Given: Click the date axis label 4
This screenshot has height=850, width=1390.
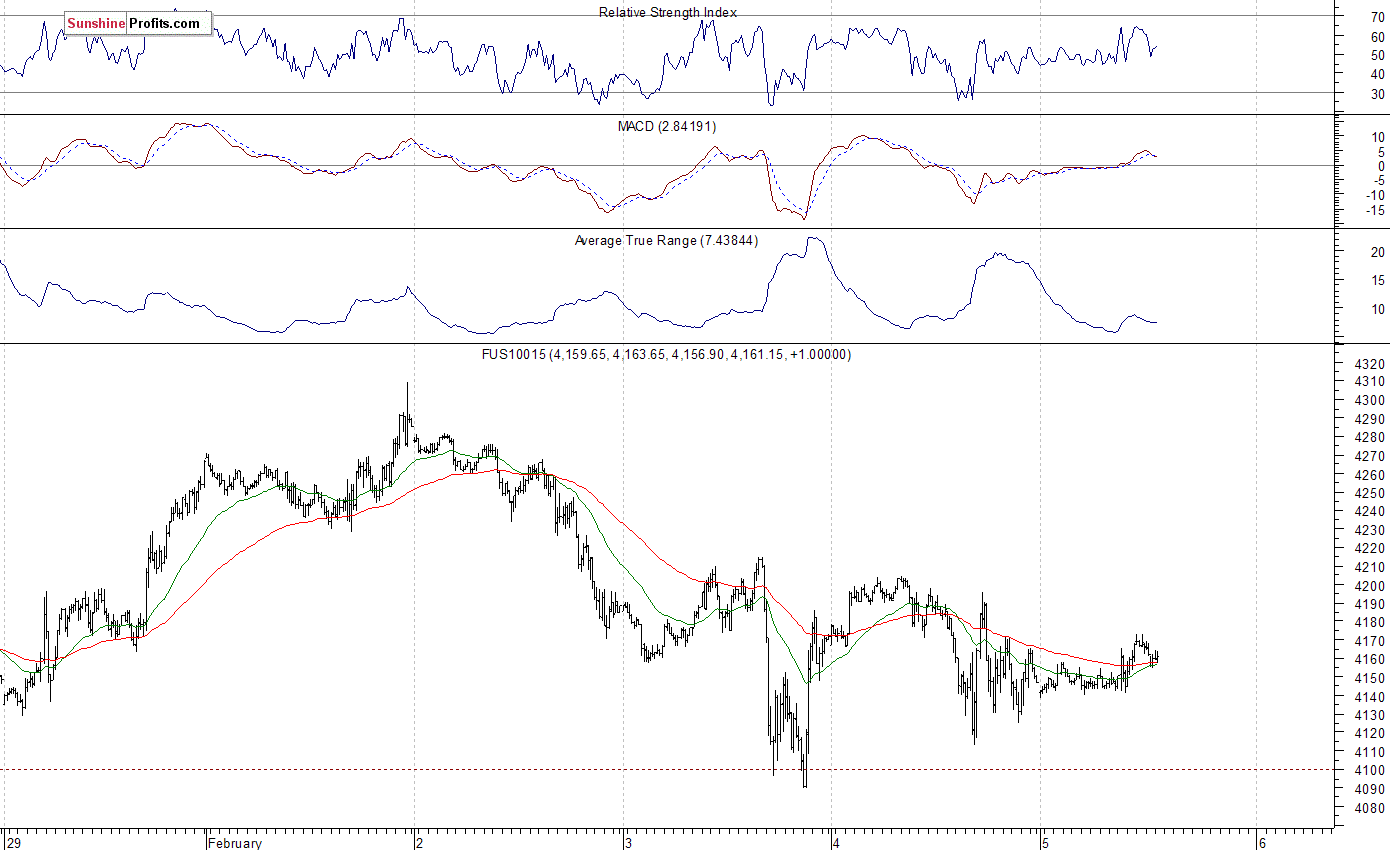Looking at the screenshot, I should [837, 843].
